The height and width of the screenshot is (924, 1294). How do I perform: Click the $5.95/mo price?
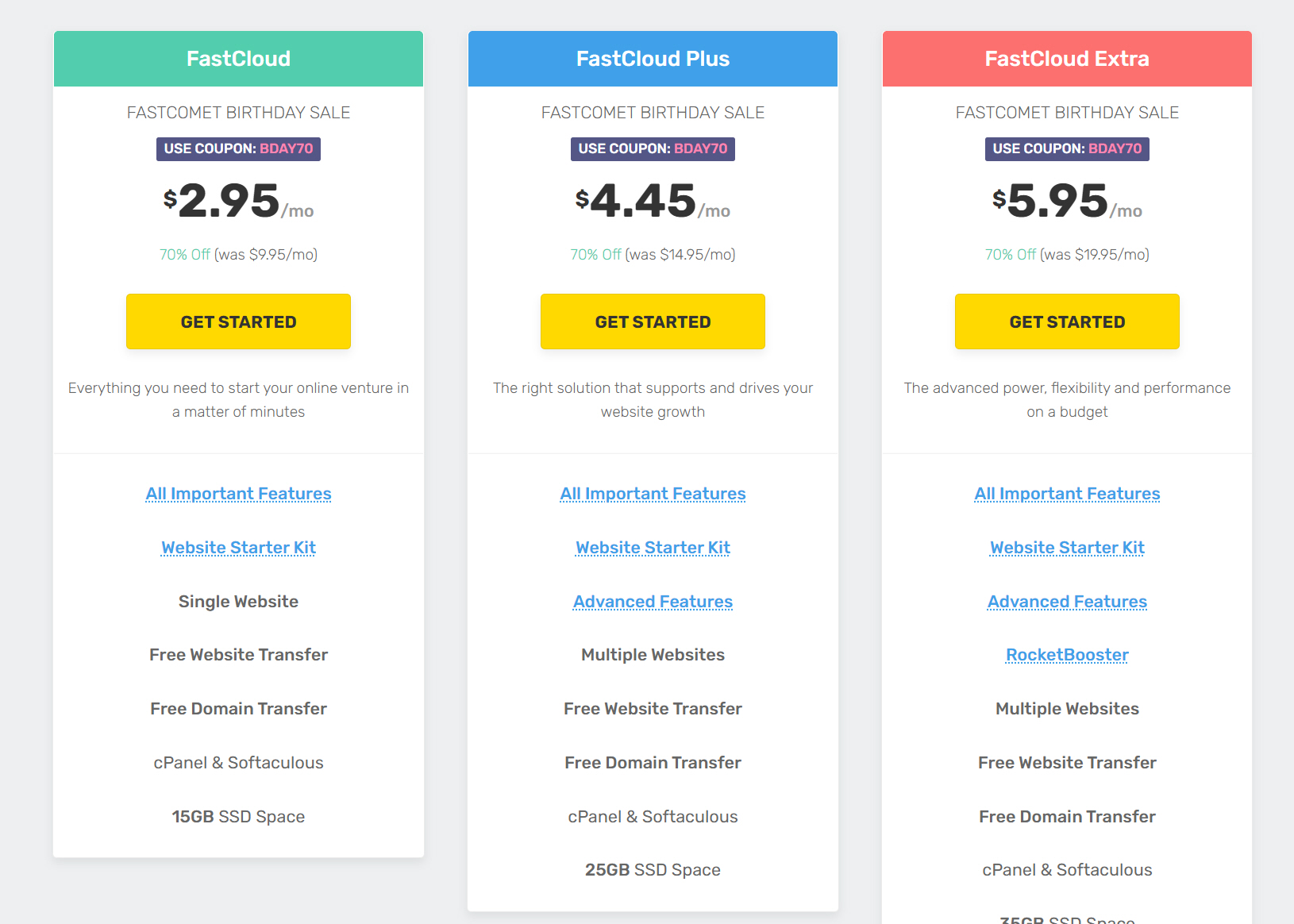(x=1067, y=201)
